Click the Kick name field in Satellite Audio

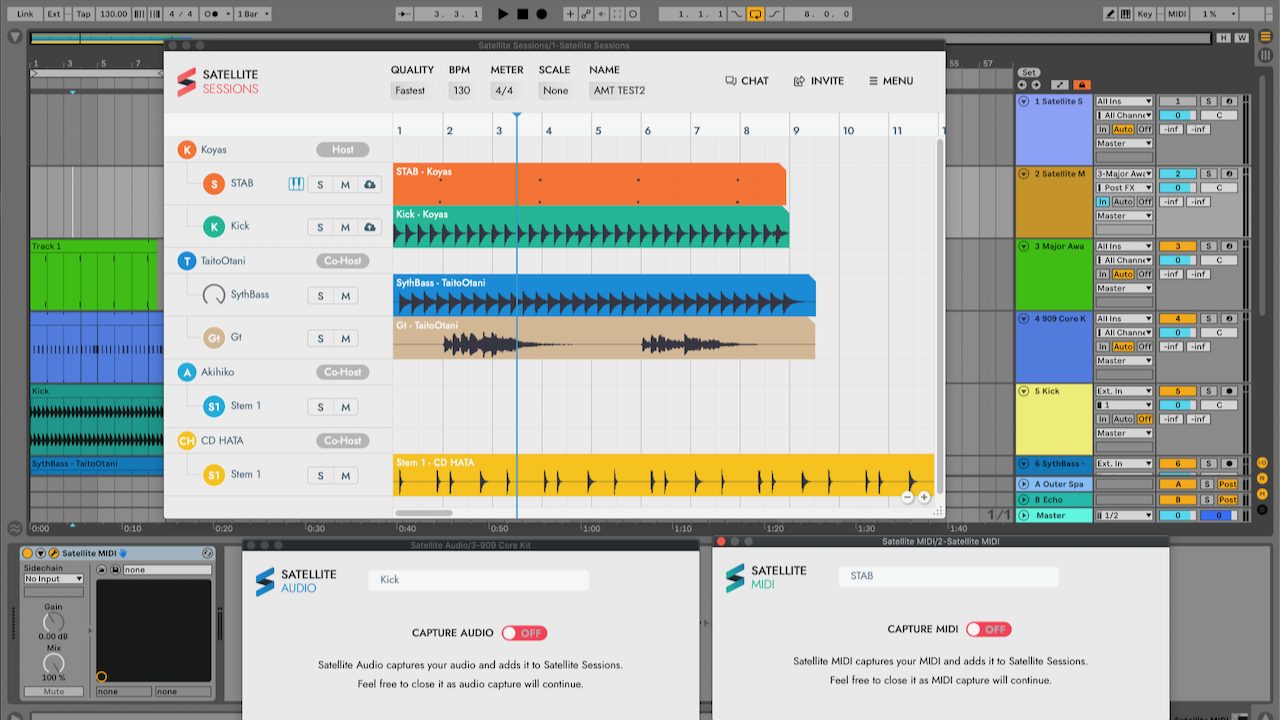pyautogui.click(x=478, y=580)
